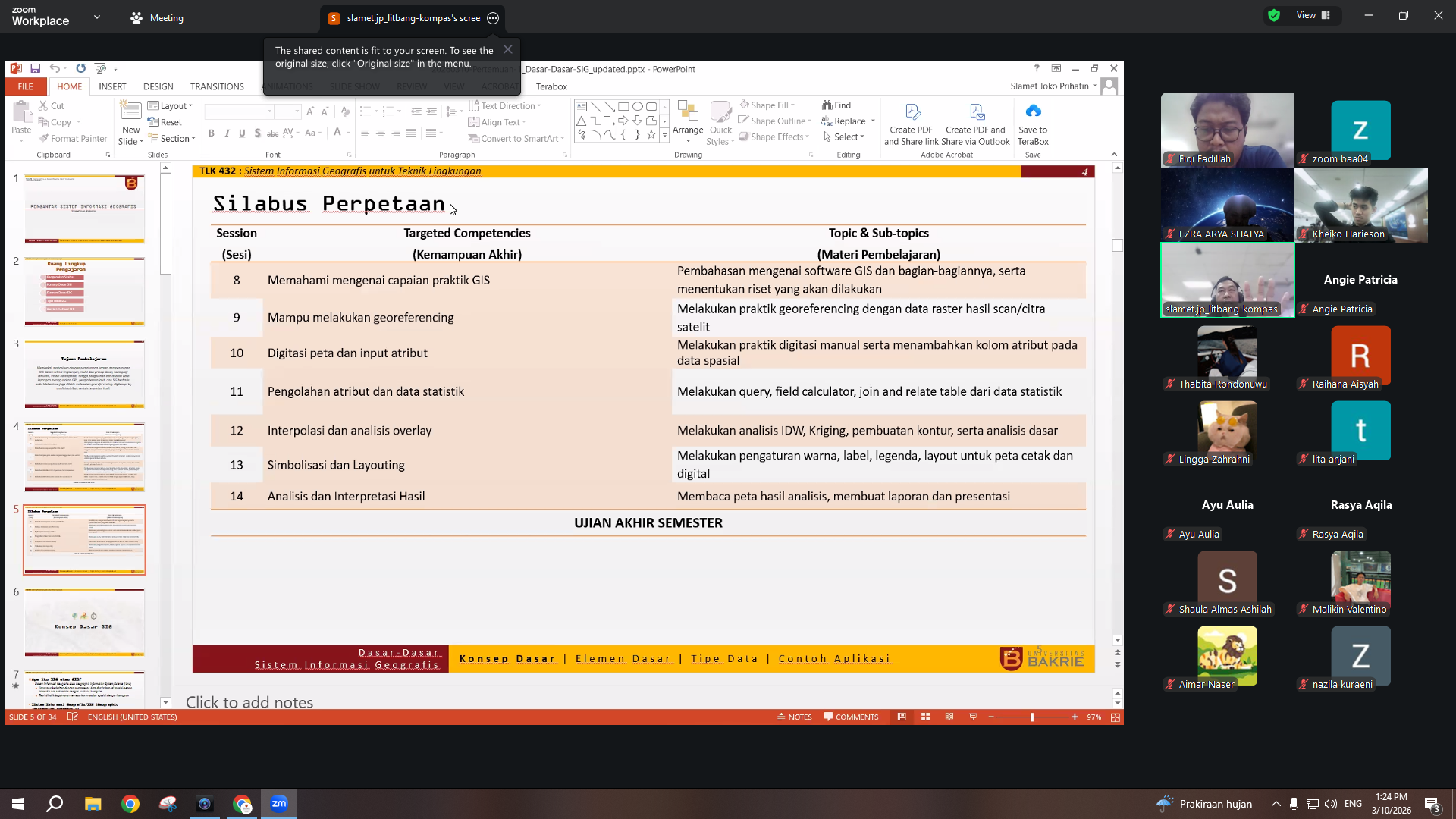Click the New Slide icon
Viewport: 1456px width, 819px height.
coord(131,112)
